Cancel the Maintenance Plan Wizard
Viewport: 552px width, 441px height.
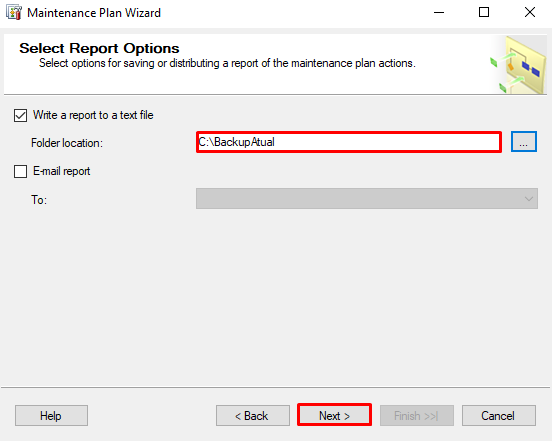coord(499,416)
